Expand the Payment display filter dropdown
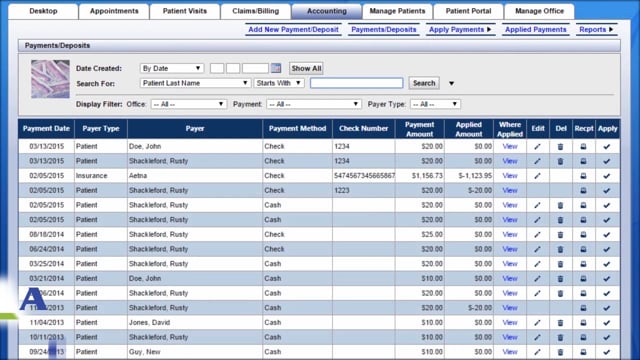Screen dimensions: 640x360 tap(314, 104)
